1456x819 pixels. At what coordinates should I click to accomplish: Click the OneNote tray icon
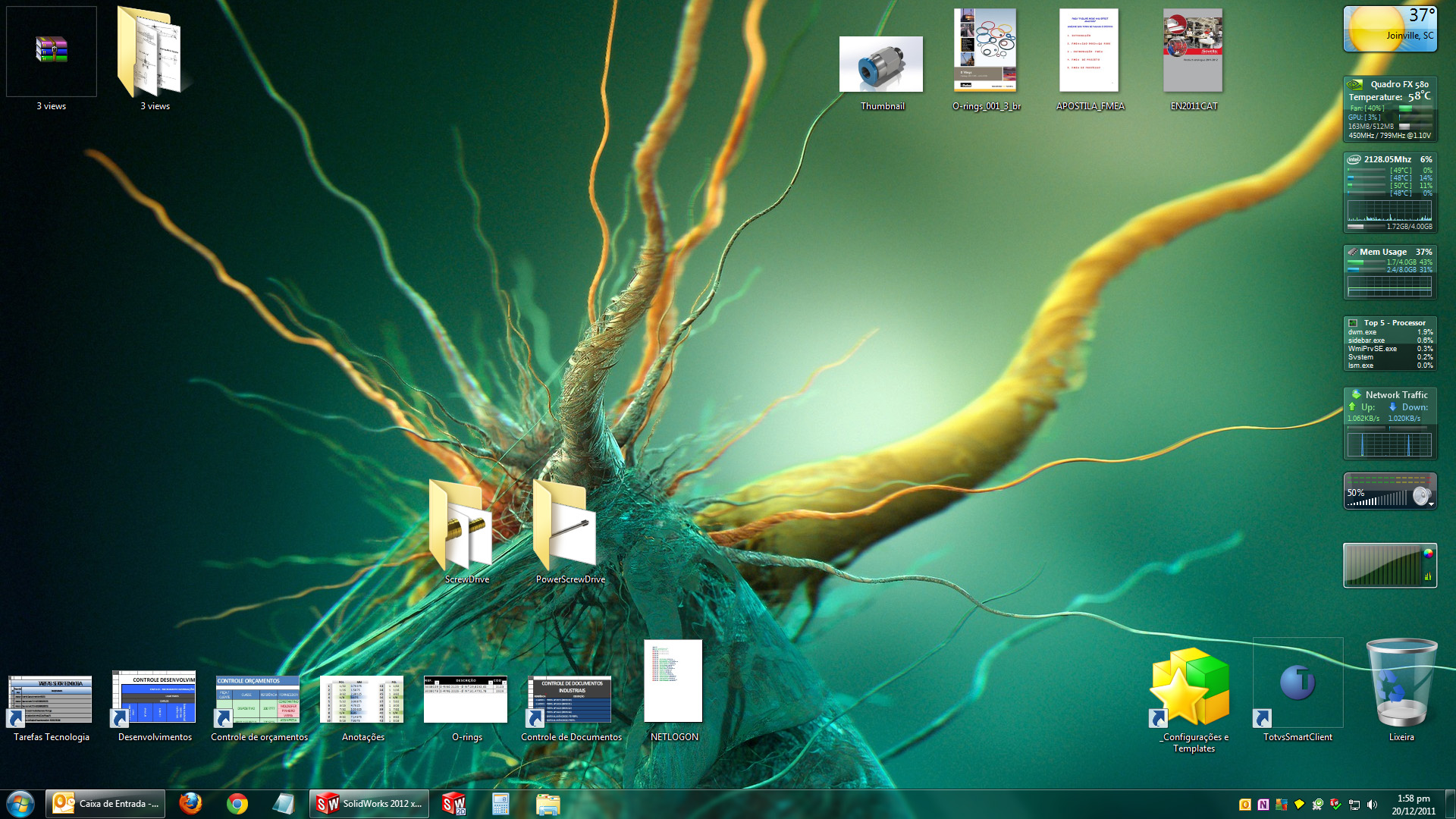coord(1263,805)
